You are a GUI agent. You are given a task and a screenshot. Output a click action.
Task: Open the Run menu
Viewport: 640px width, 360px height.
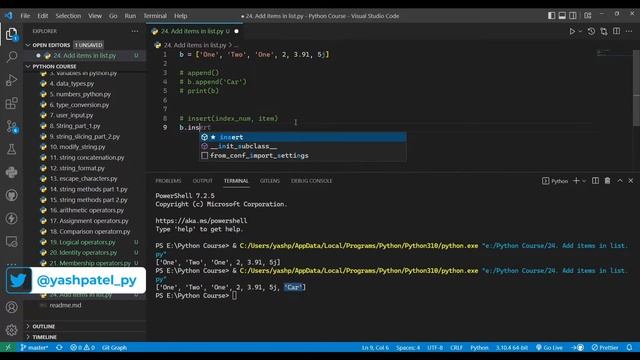(x=130, y=16)
